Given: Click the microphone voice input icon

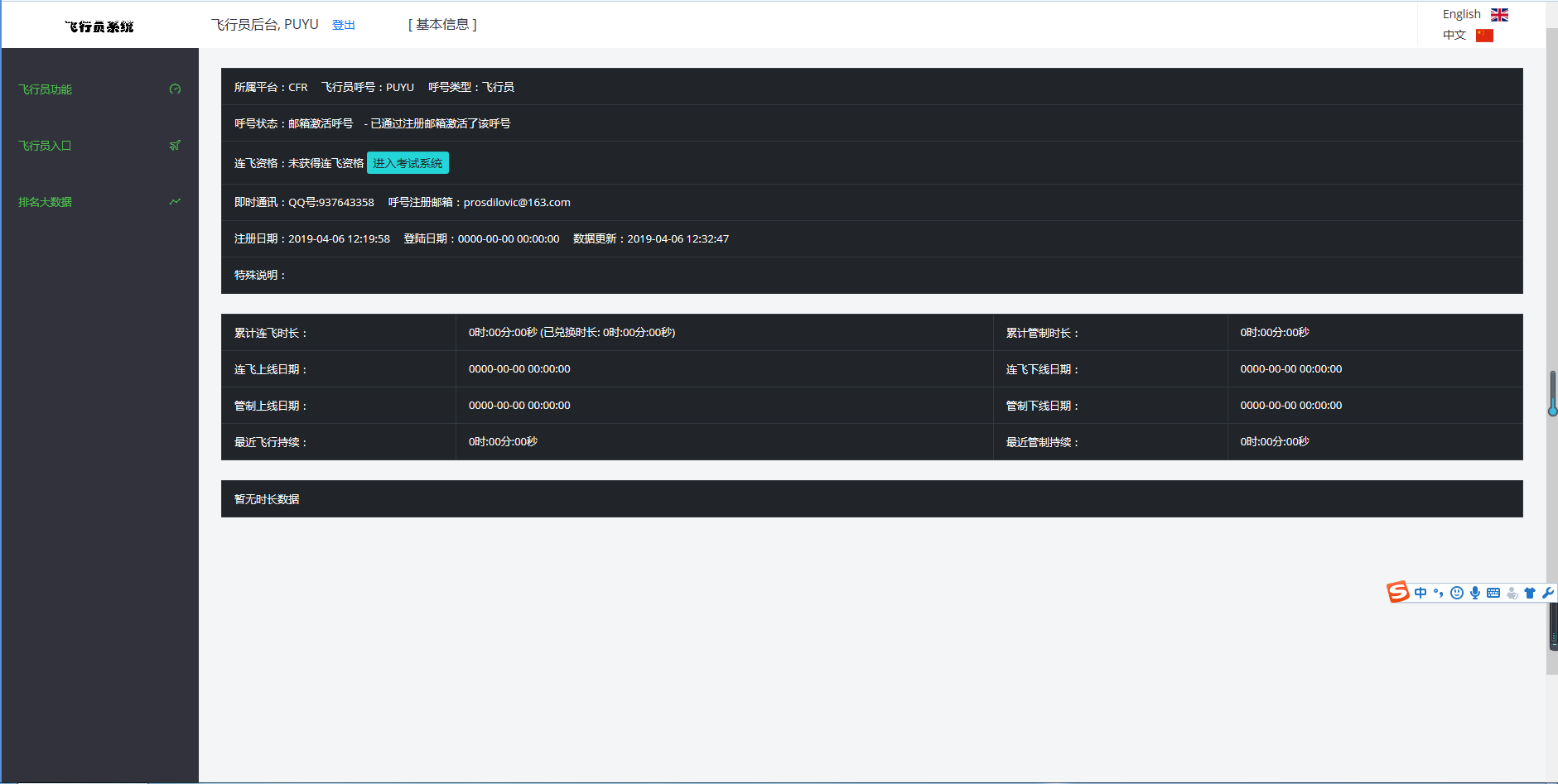Looking at the screenshot, I should [x=1475, y=593].
